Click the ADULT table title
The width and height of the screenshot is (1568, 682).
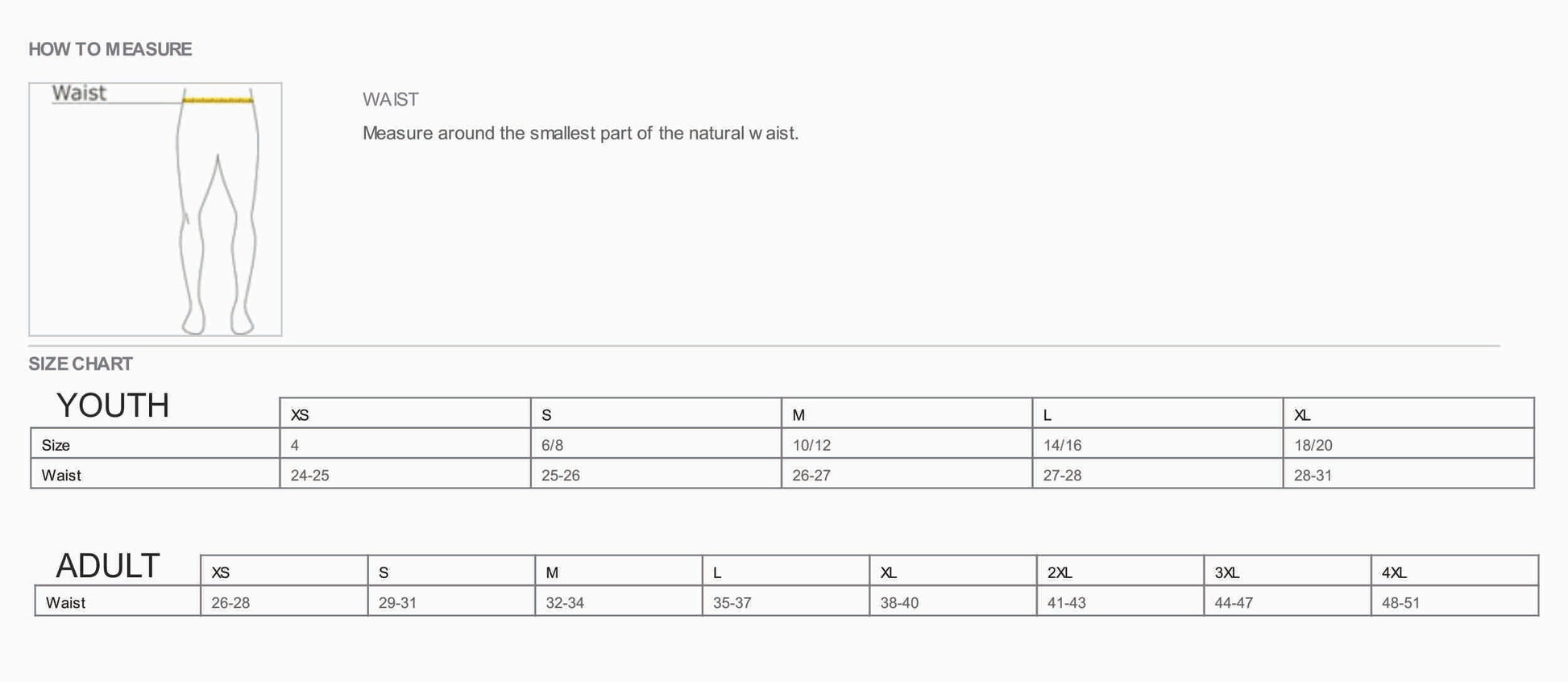coord(108,566)
